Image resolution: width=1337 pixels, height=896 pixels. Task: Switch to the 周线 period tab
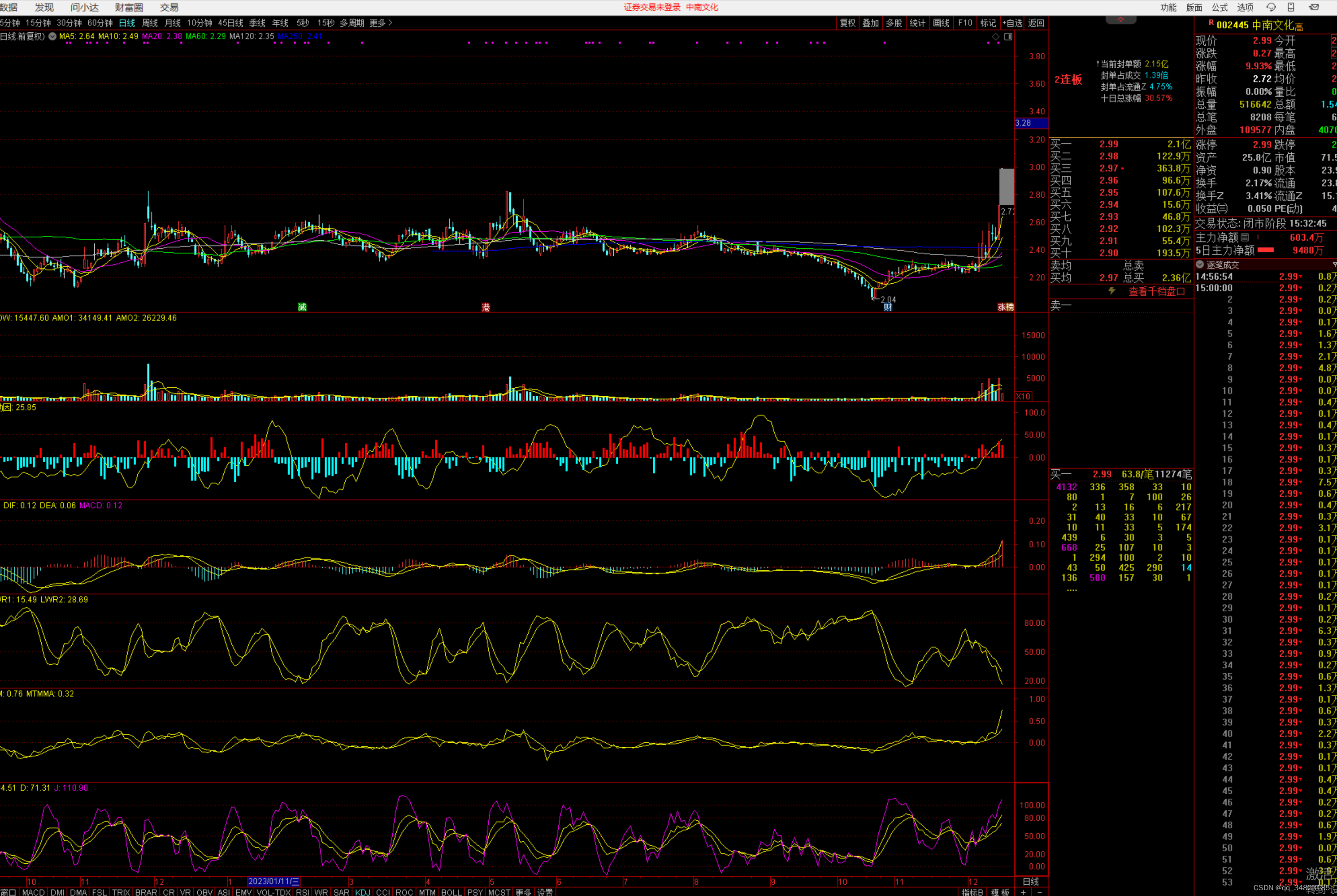[x=150, y=23]
